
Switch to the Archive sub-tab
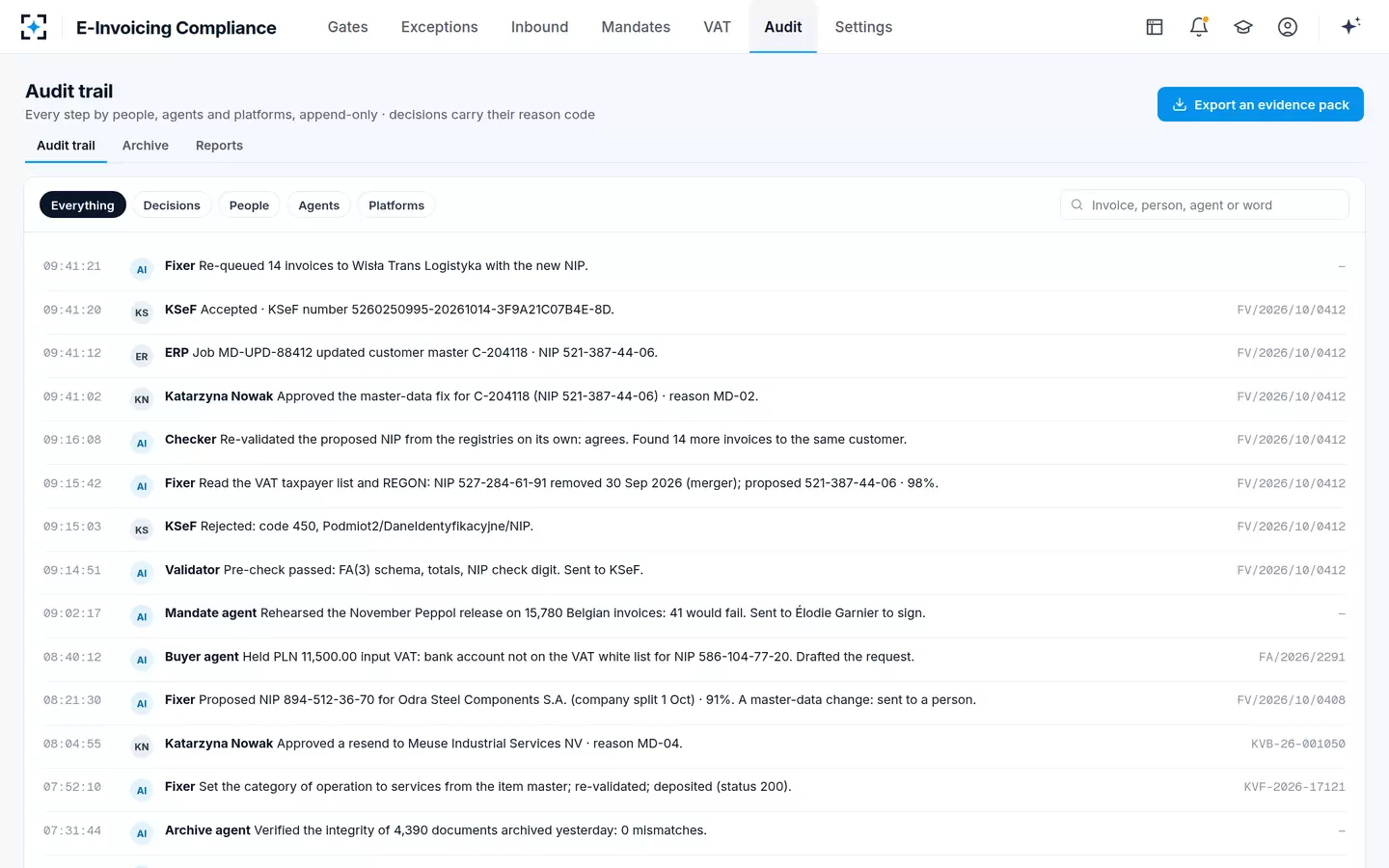point(146,146)
